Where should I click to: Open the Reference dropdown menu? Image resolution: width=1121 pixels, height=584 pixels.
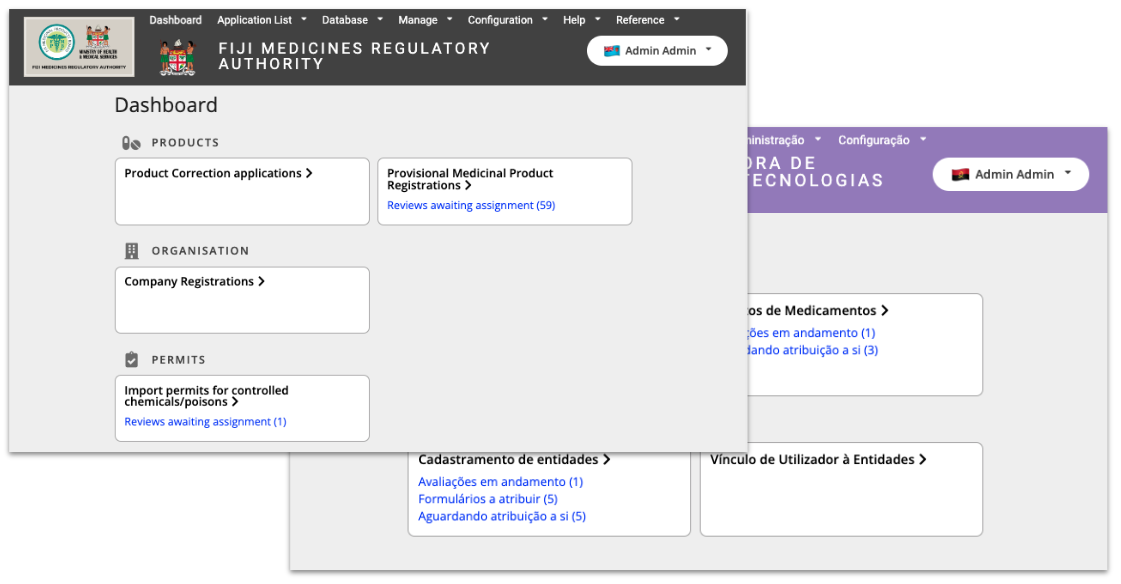(647, 20)
